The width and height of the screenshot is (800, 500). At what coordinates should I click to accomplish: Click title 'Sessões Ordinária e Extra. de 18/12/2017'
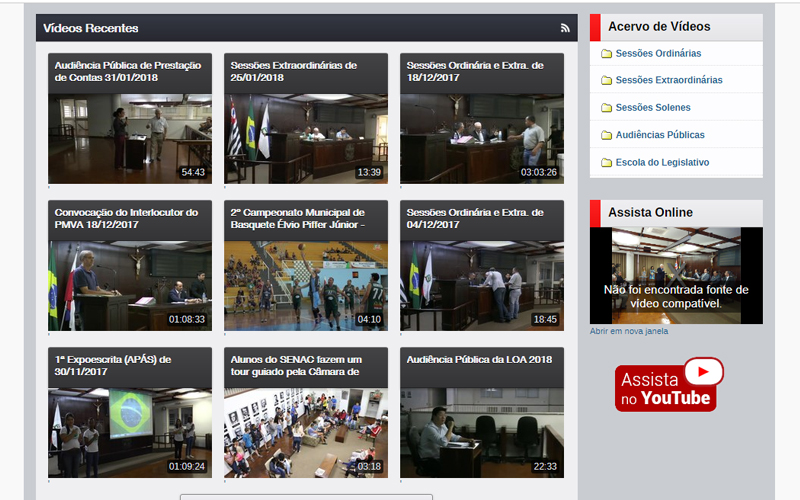click(x=475, y=71)
